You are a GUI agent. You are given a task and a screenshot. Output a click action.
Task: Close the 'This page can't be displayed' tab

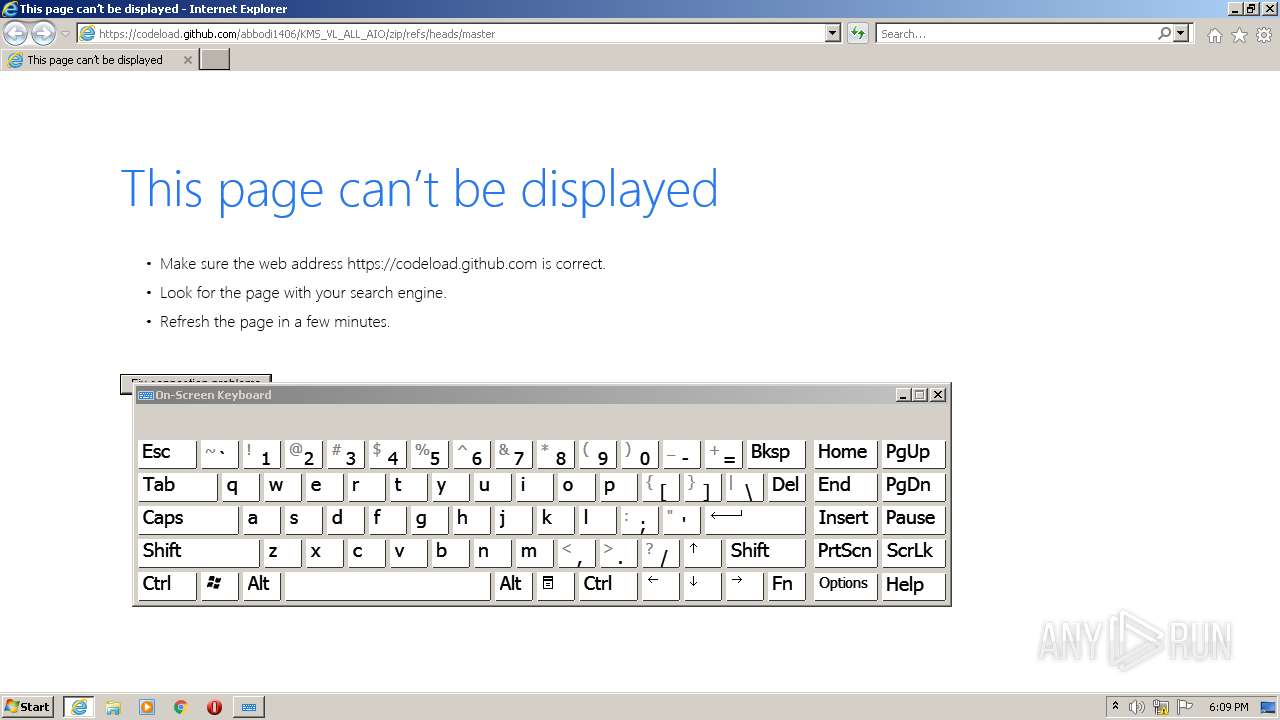[187, 60]
